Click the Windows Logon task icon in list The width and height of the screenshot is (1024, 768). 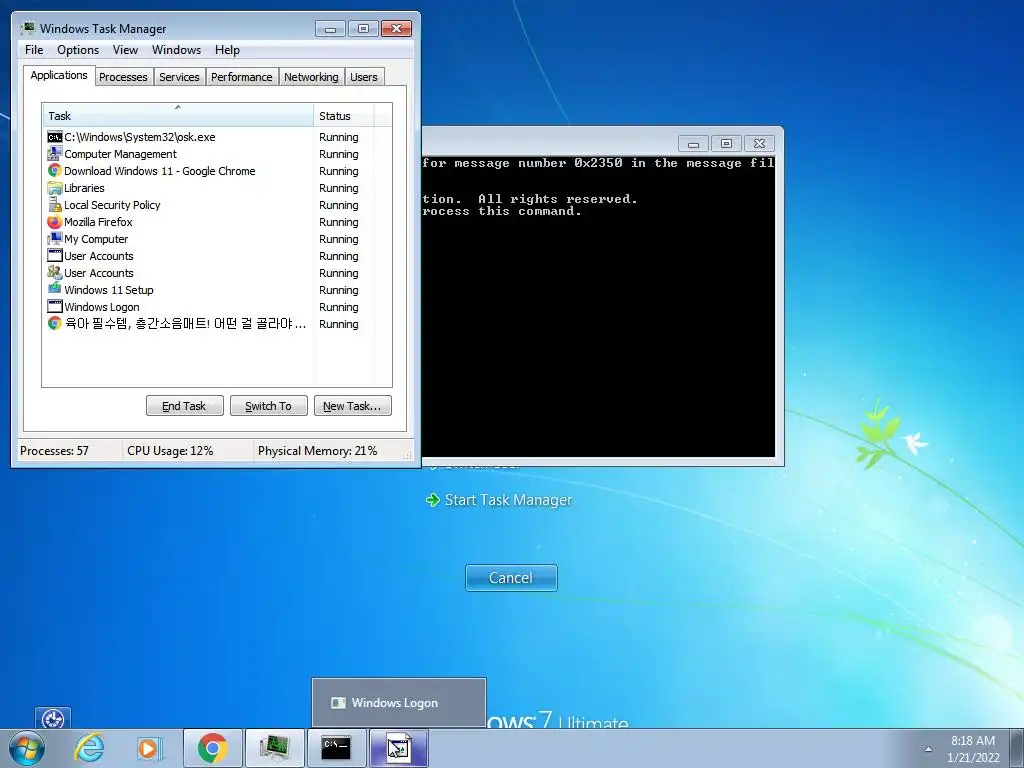(55, 307)
